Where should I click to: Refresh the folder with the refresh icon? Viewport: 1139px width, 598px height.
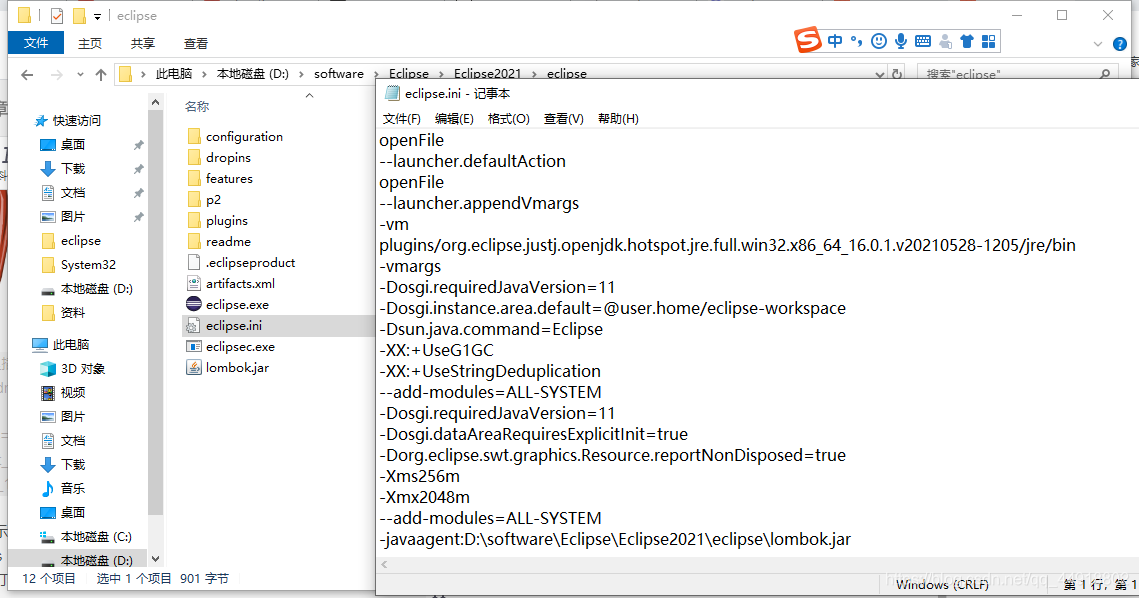point(896,73)
